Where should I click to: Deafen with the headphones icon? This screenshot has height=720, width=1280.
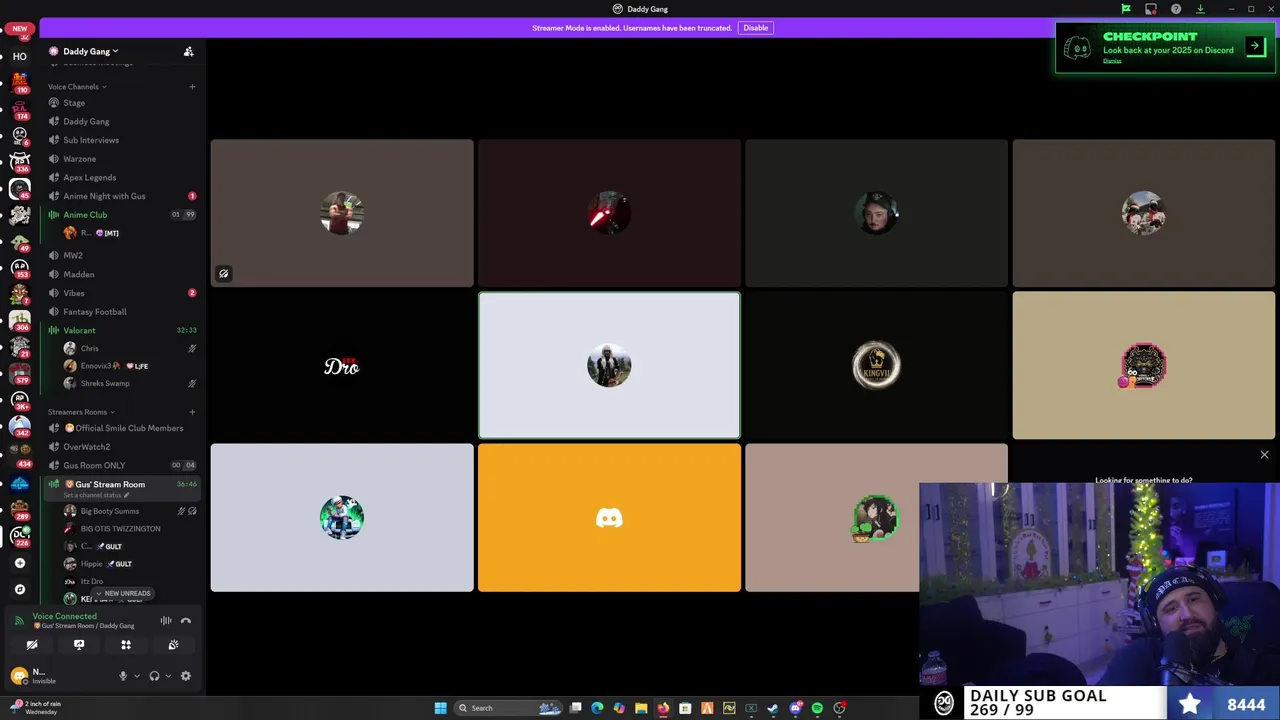pyautogui.click(x=154, y=676)
